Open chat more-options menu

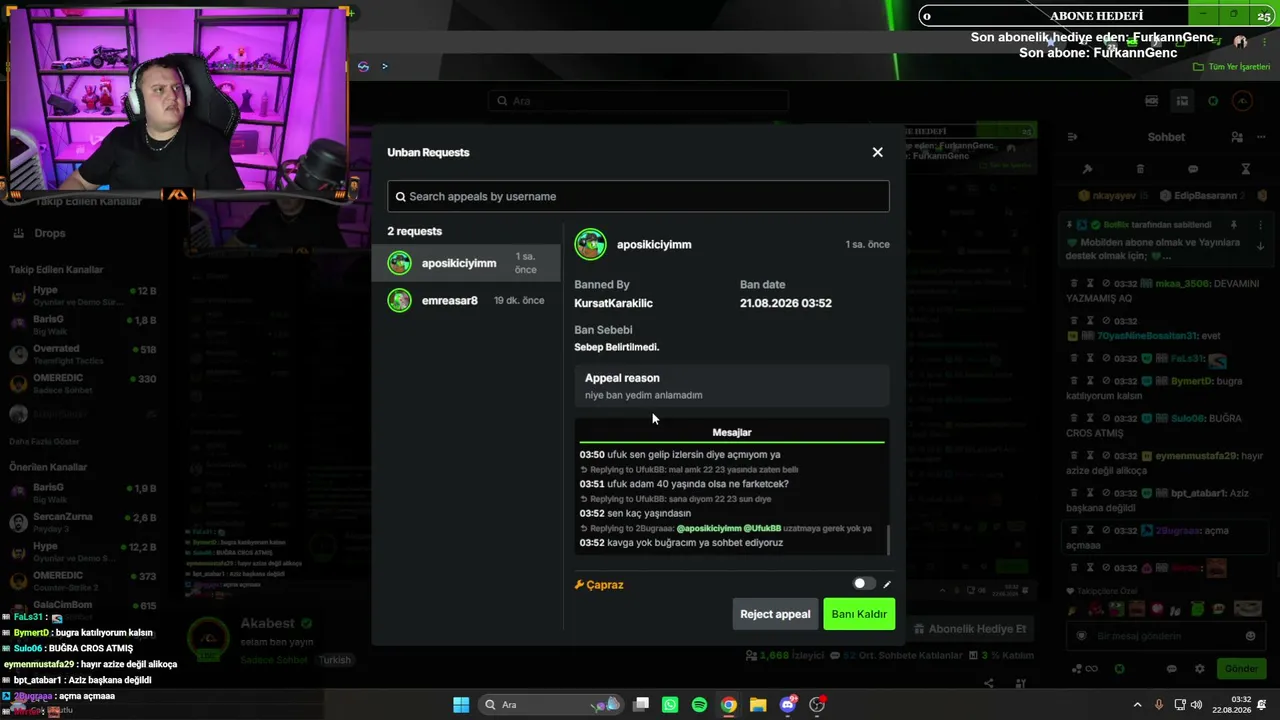pyautogui.click(x=1262, y=137)
